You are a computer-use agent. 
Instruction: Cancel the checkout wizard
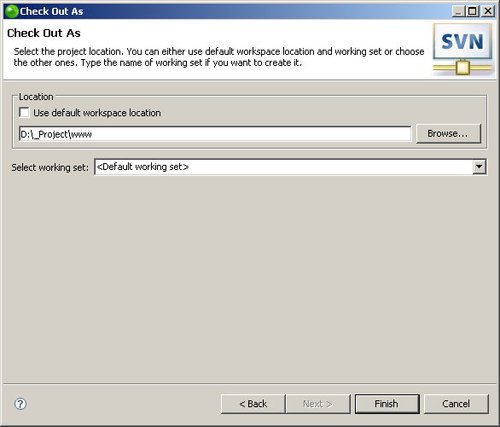pos(456,404)
